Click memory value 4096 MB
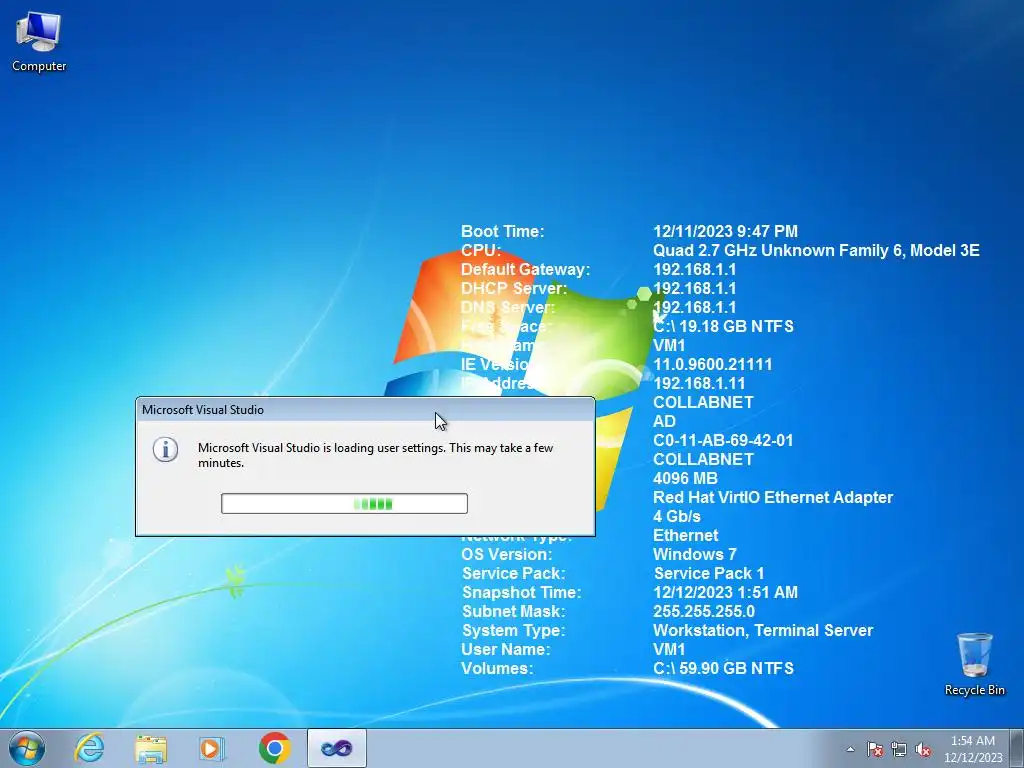Viewport: 1024px width, 768px height. [x=685, y=478]
